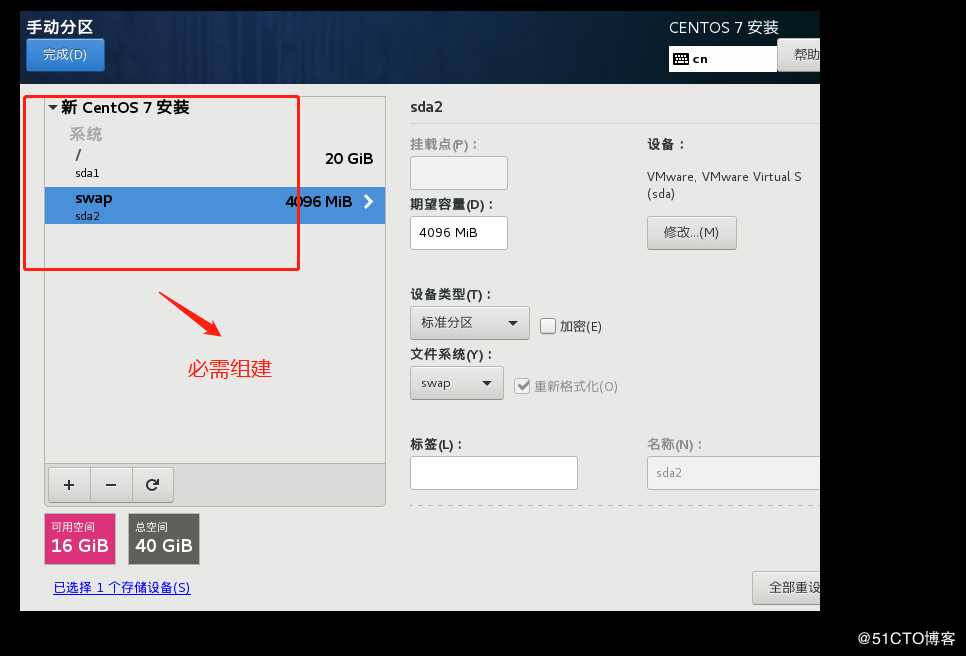Click the 名称(N) field showing sda2

pyautogui.click(x=733, y=473)
